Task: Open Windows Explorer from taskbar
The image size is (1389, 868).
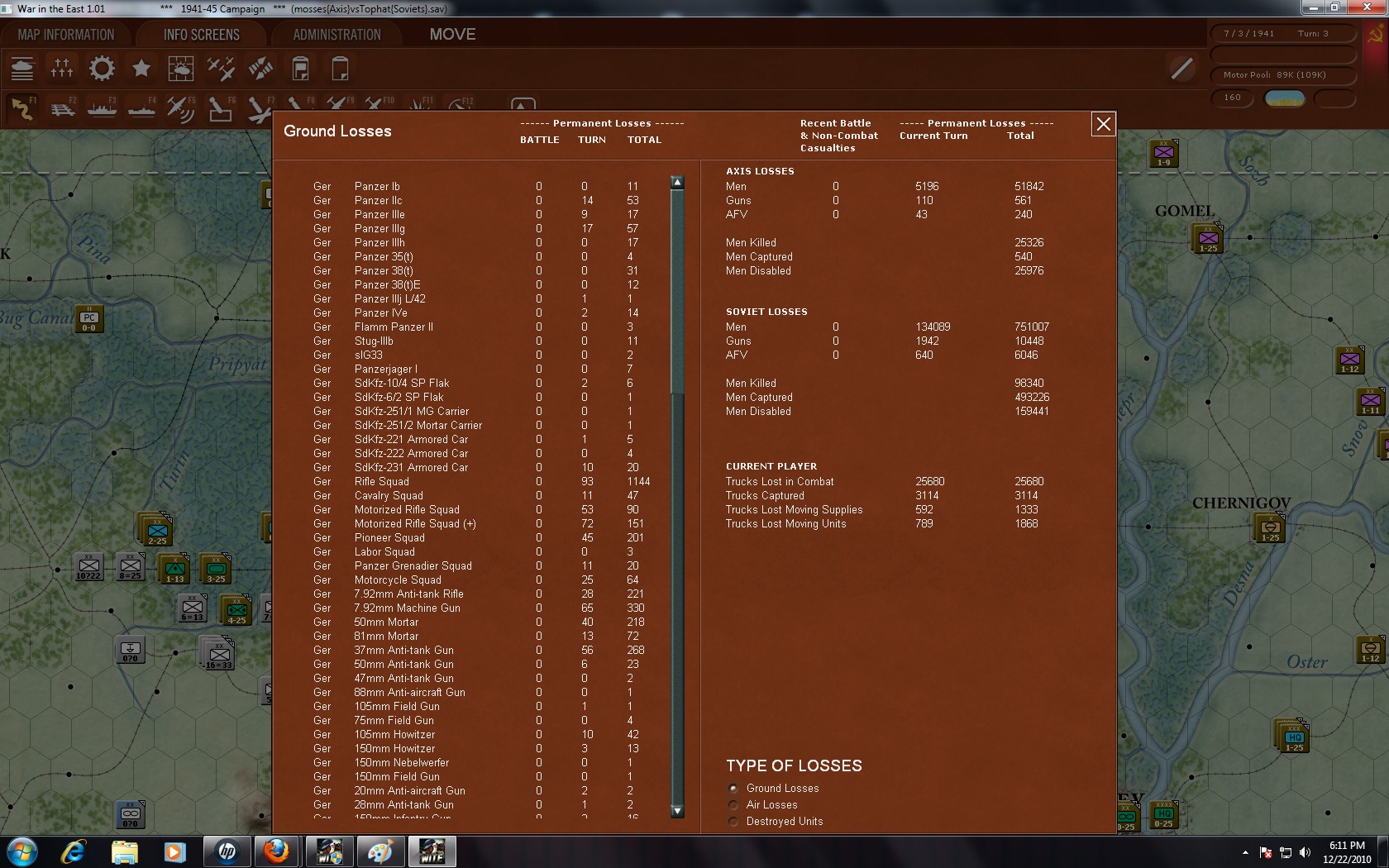Action: 125,851
